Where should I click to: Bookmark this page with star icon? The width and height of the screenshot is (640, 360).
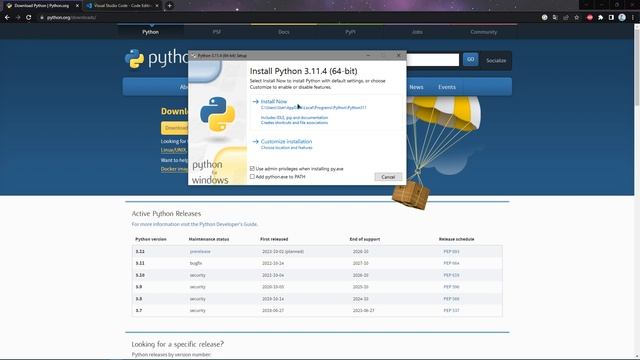click(x=577, y=18)
